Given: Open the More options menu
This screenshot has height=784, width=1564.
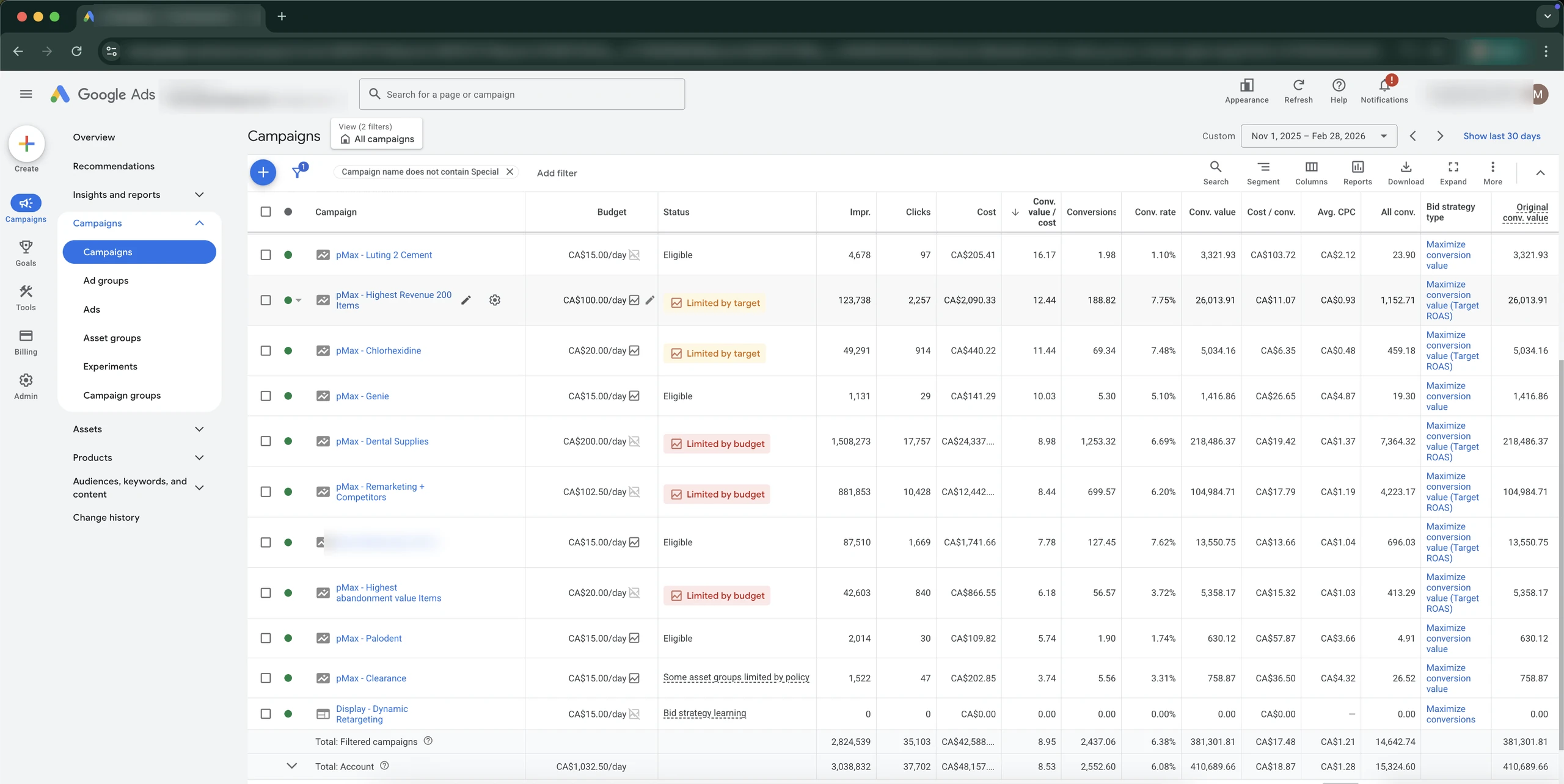Looking at the screenshot, I should (x=1493, y=173).
